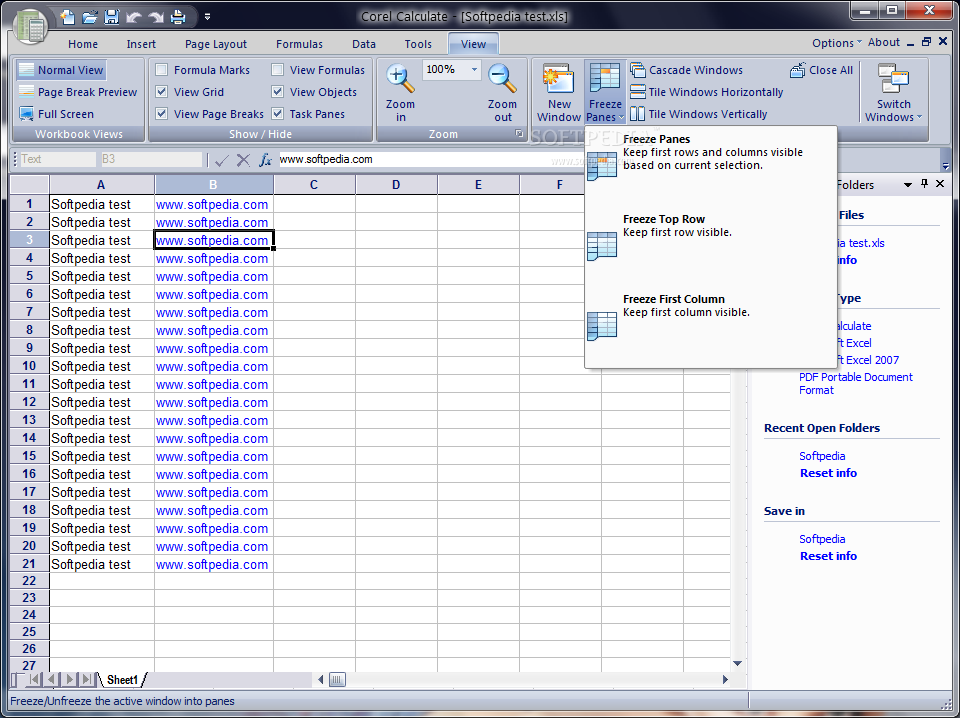Cancel entry with the X icon
This screenshot has width=960, height=718.
point(243,160)
